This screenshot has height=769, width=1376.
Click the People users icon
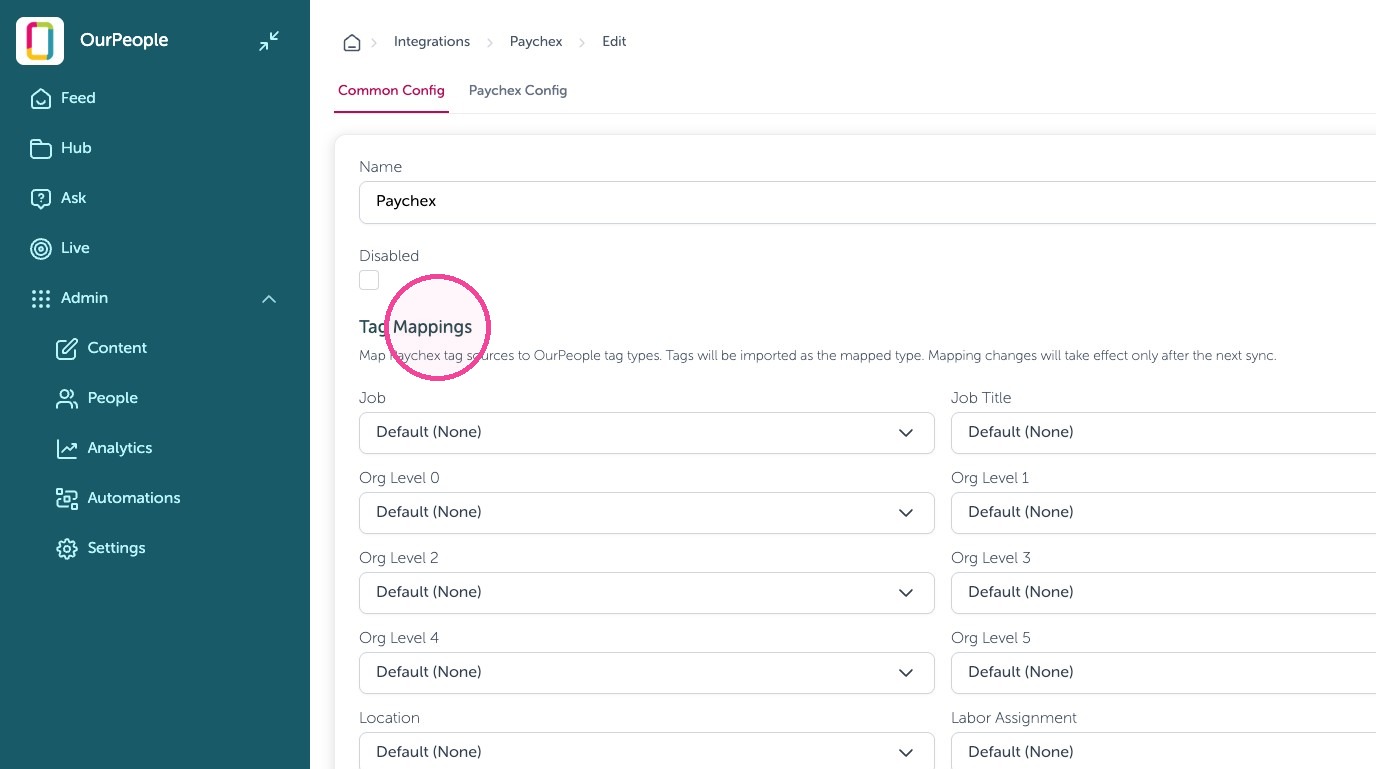67,398
